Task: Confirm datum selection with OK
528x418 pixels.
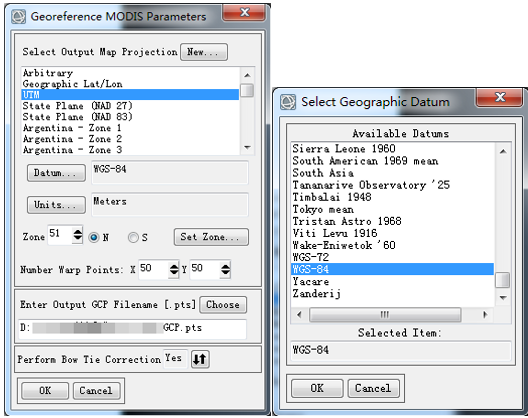Action: pyautogui.click(x=317, y=388)
